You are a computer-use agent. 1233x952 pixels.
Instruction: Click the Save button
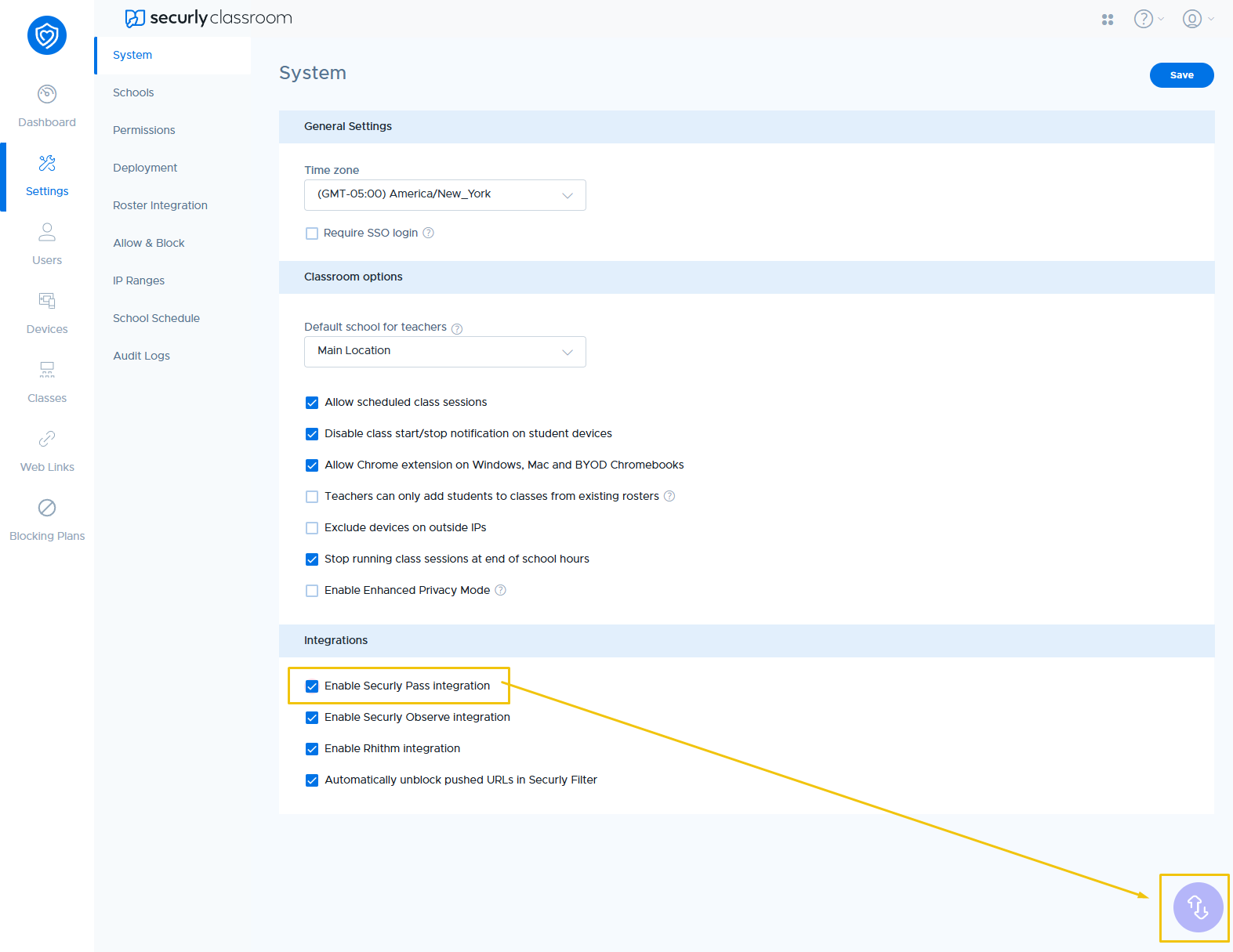coord(1182,75)
